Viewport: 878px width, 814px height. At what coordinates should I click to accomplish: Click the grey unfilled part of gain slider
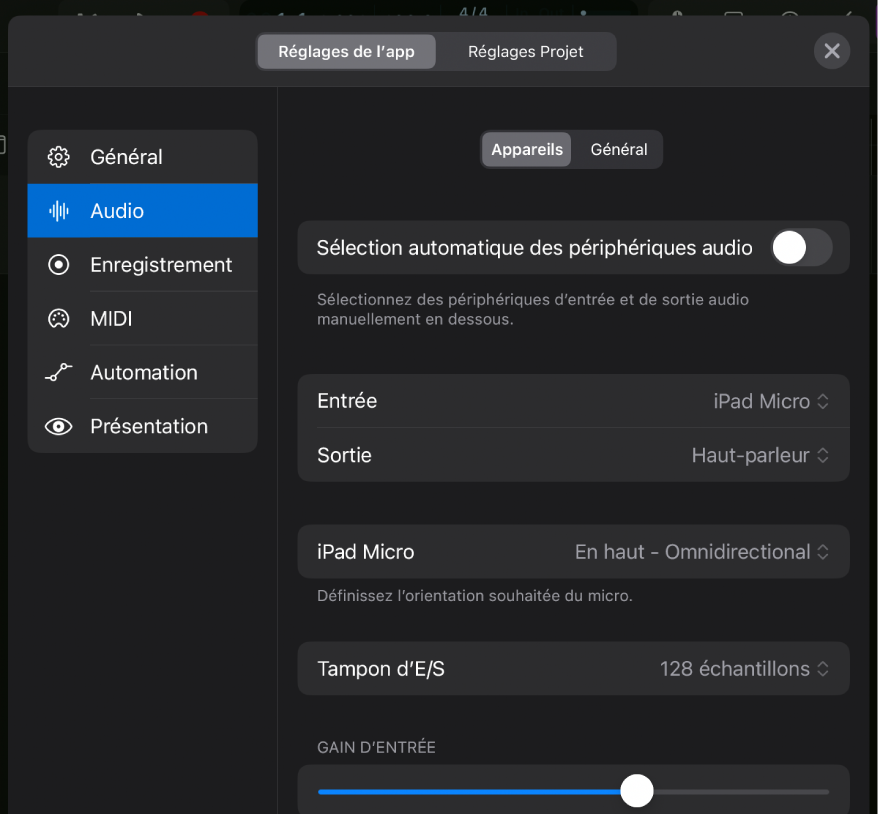tap(740, 792)
